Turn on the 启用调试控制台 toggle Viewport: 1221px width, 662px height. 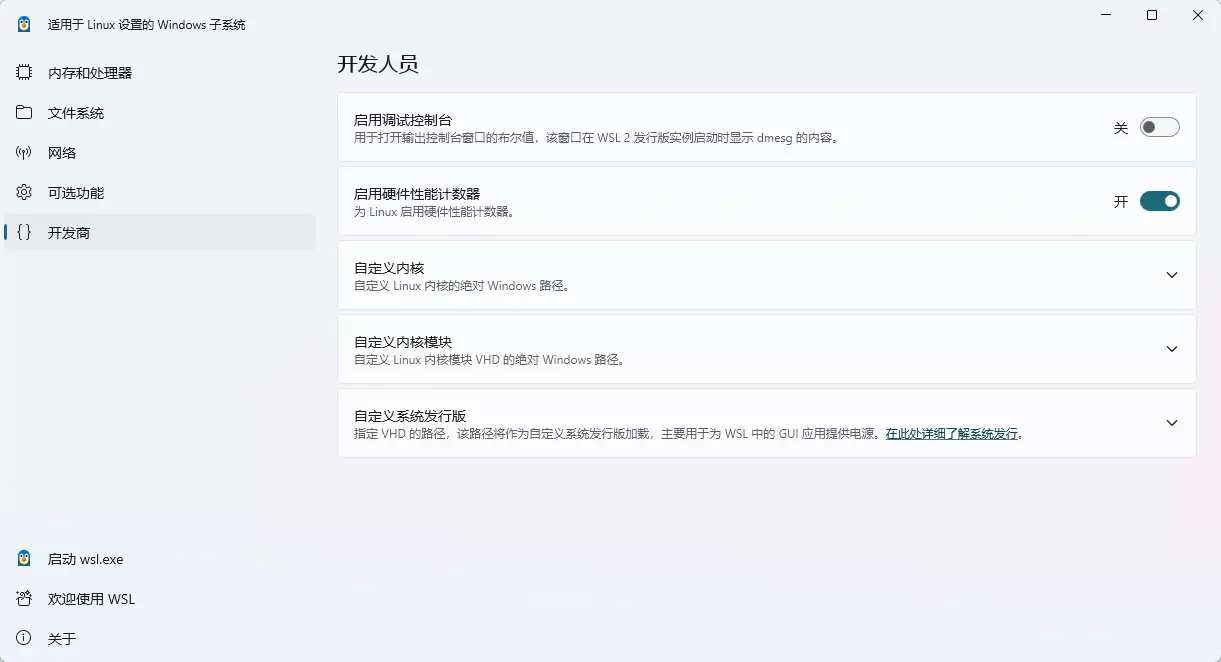click(1160, 127)
